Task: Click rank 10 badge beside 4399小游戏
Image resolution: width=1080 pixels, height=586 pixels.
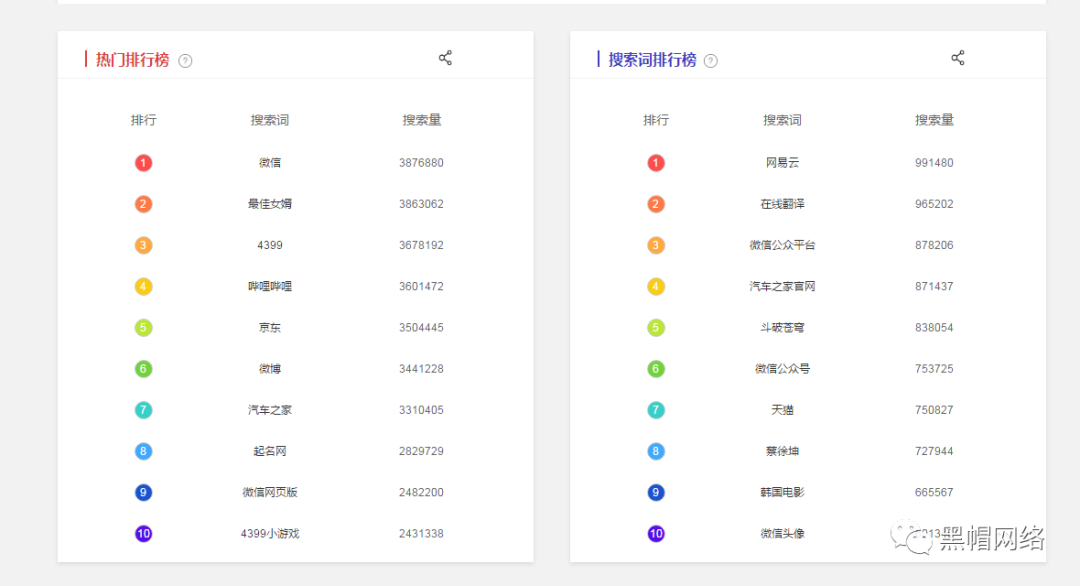Action: pyautogui.click(x=143, y=534)
